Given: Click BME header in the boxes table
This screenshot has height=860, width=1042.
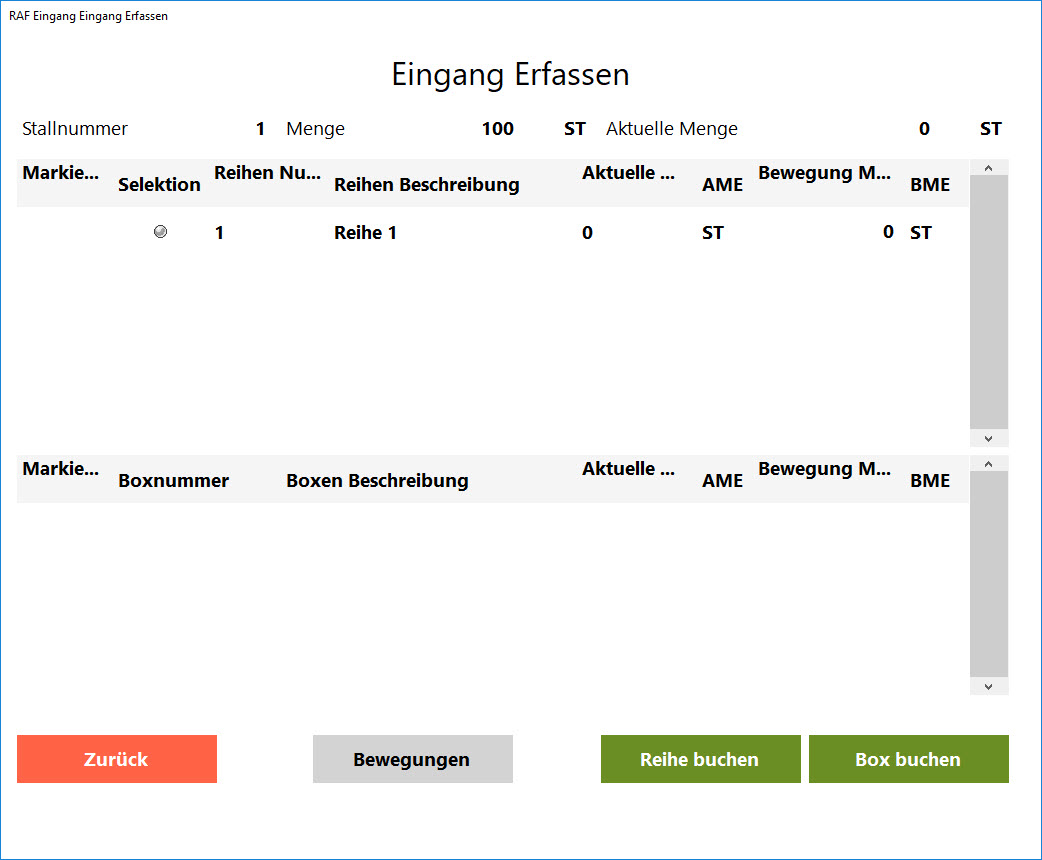Looking at the screenshot, I should 929,481.
